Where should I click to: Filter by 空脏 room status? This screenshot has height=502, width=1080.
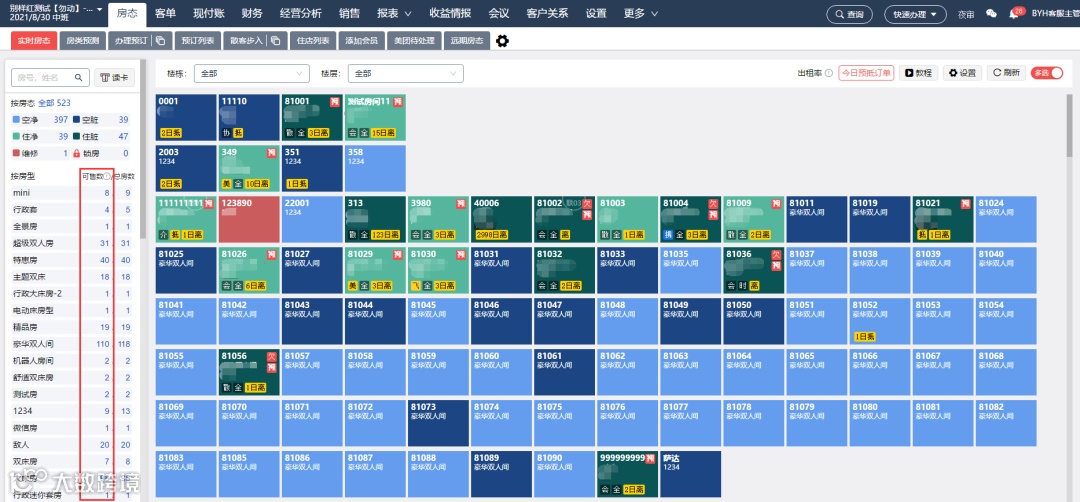101,120
